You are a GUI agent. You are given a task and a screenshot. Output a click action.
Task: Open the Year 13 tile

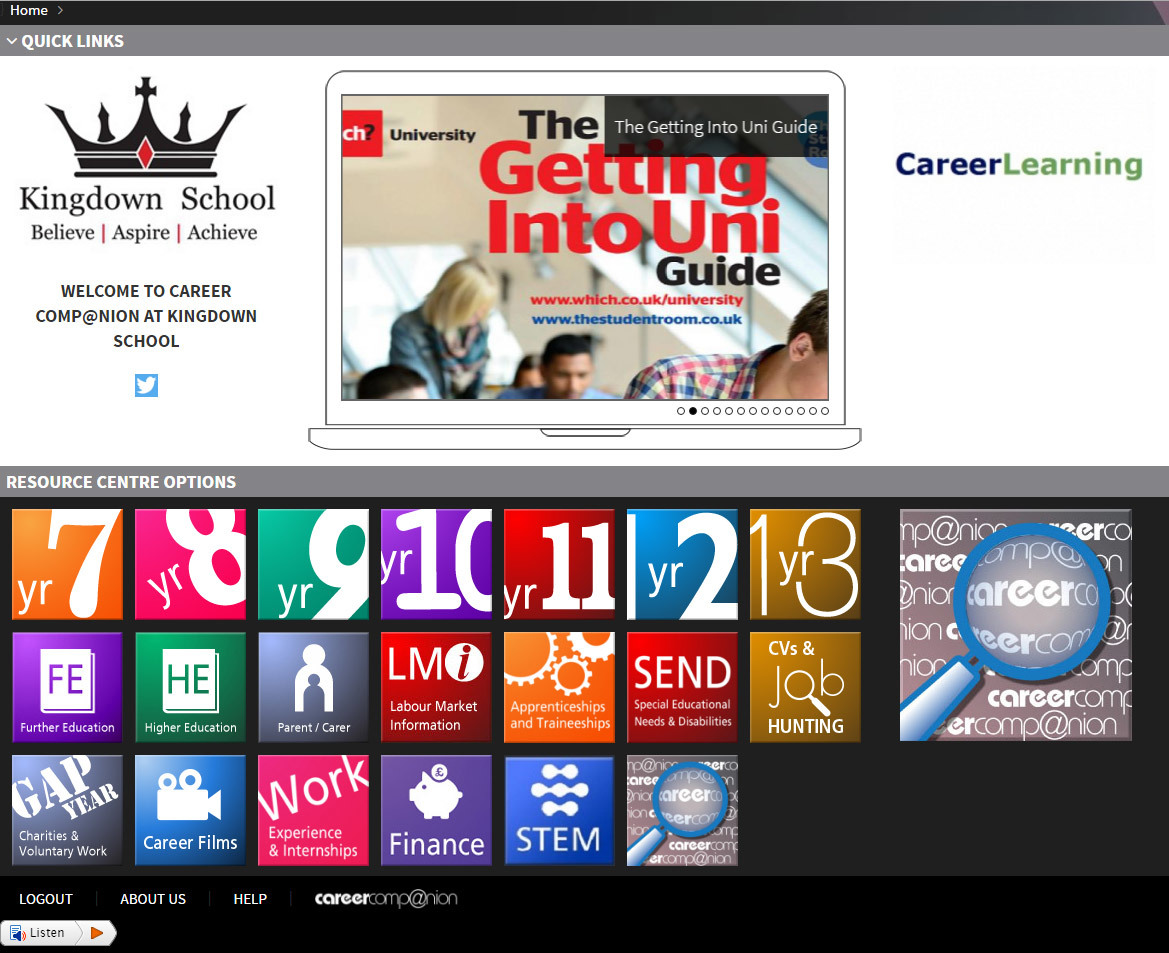[805, 564]
